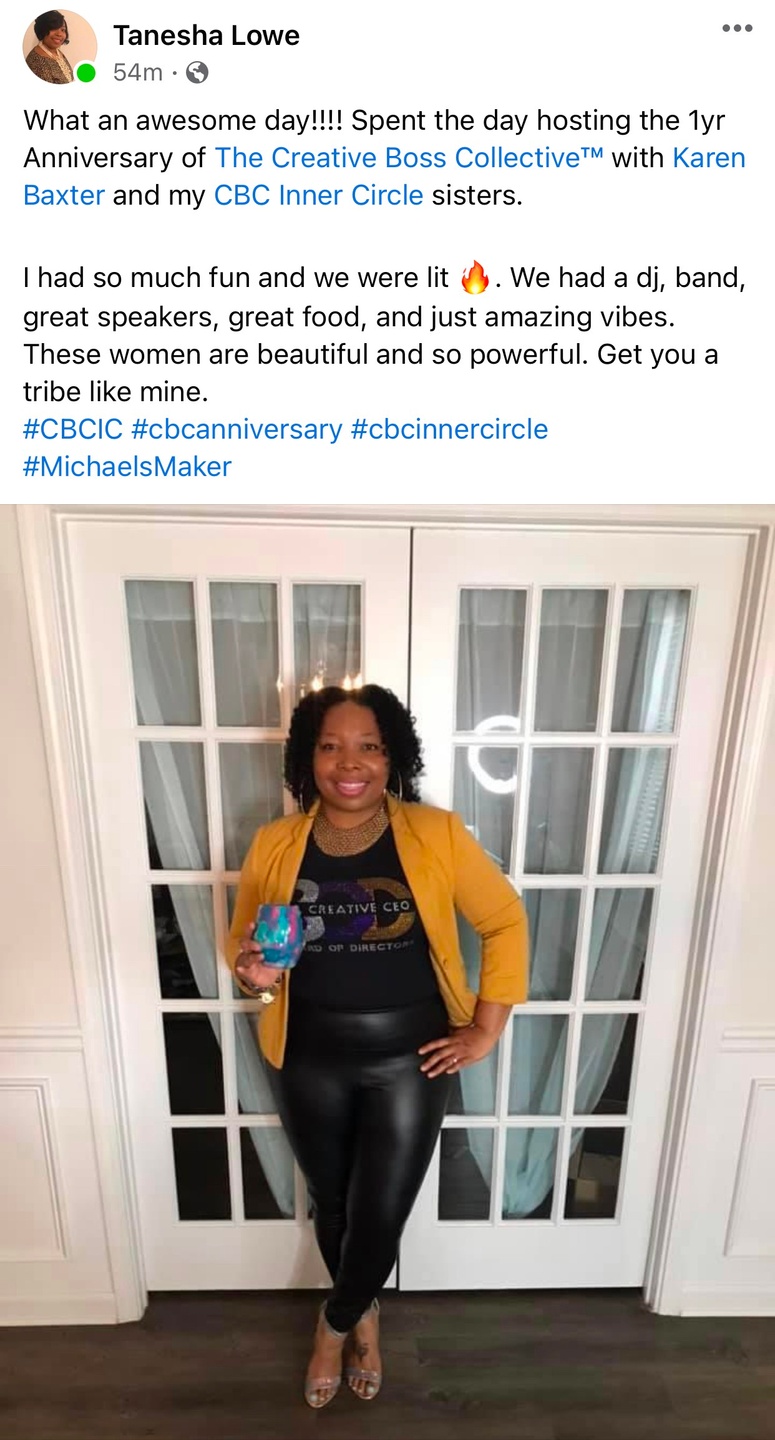Open the #MichaelsMaker hashtag
Viewport: 775px width, 1440px height.
point(127,467)
